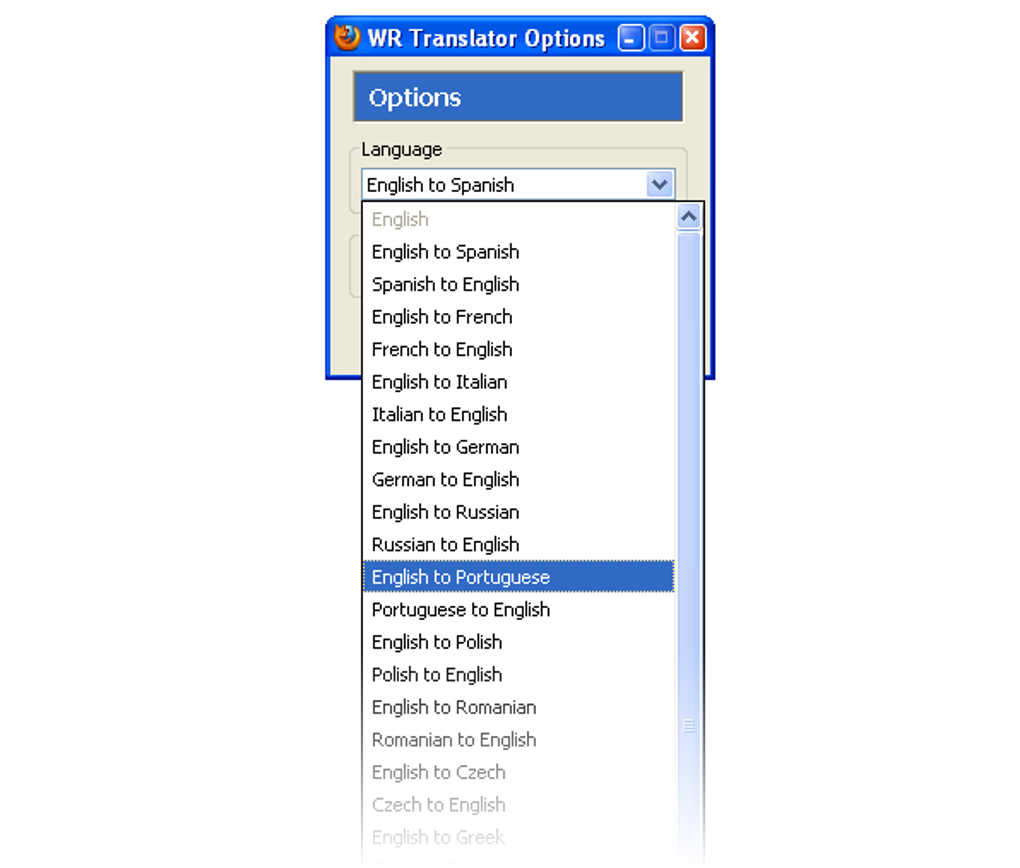Collapse the Language dropdown arrow
This screenshot has width=1020, height=868.
coord(659,185)
